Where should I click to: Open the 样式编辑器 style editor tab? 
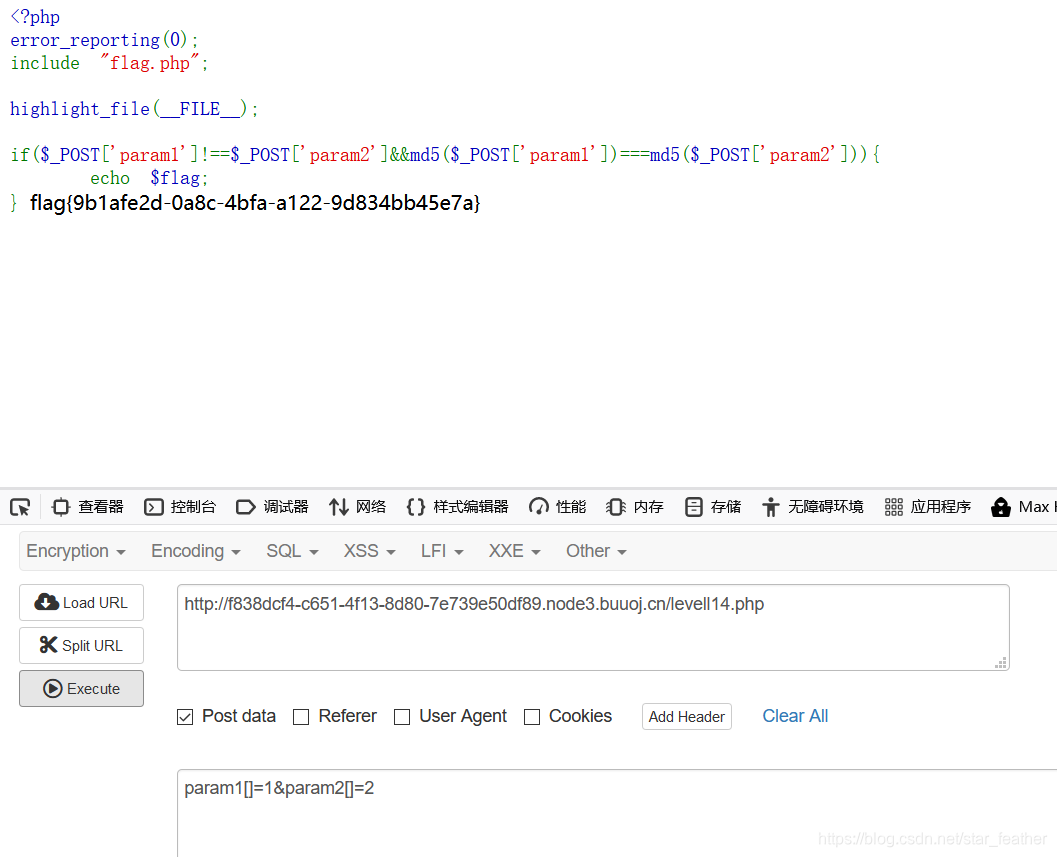pos(458,507)
